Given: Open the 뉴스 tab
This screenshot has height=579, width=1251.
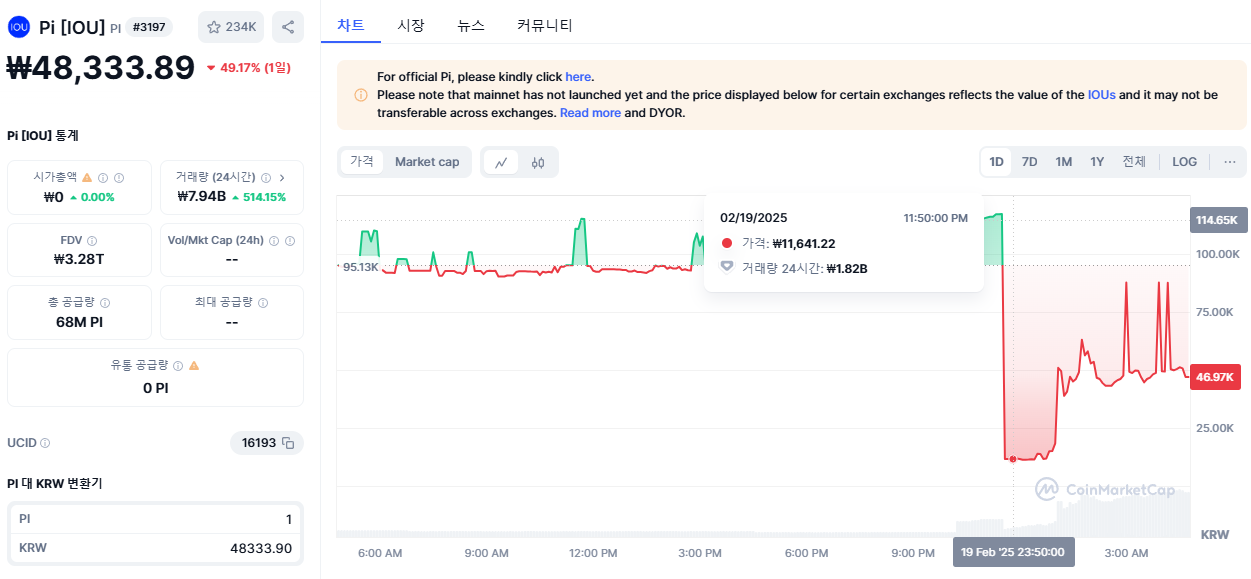Looking at the screenshot, I should pyautogui.click(x=471, y=25).
